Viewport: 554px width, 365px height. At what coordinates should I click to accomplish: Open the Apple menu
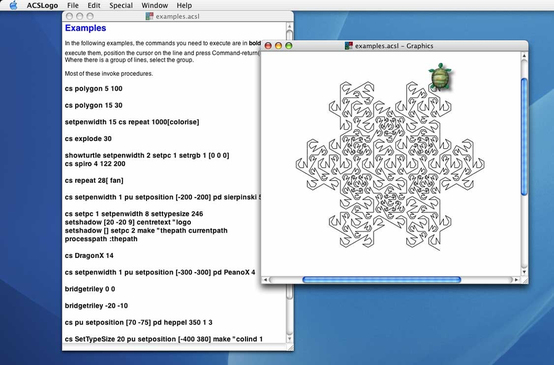tap(13, 5)
